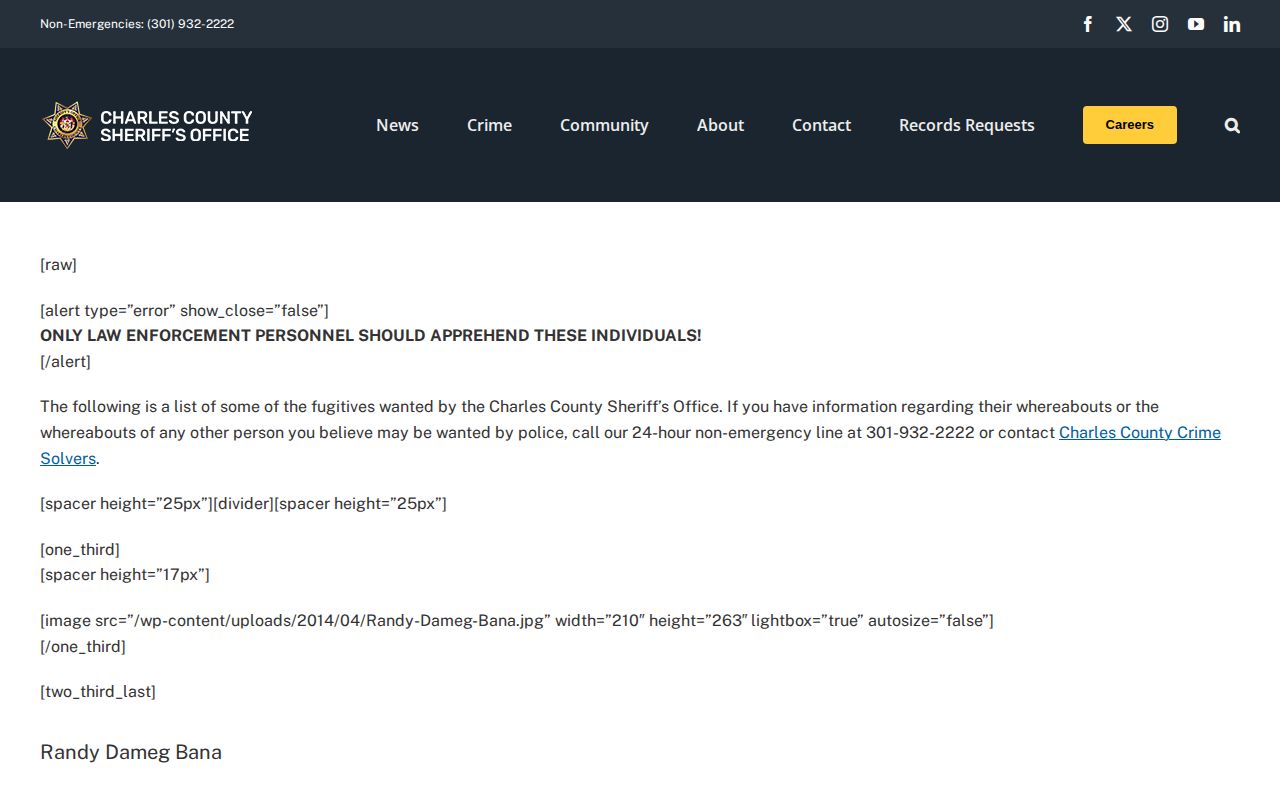1280x800 pixels.
Task: Click the '[/alert]' closing shortcode text
Action: pyautogui.click(x=65, y=362)
